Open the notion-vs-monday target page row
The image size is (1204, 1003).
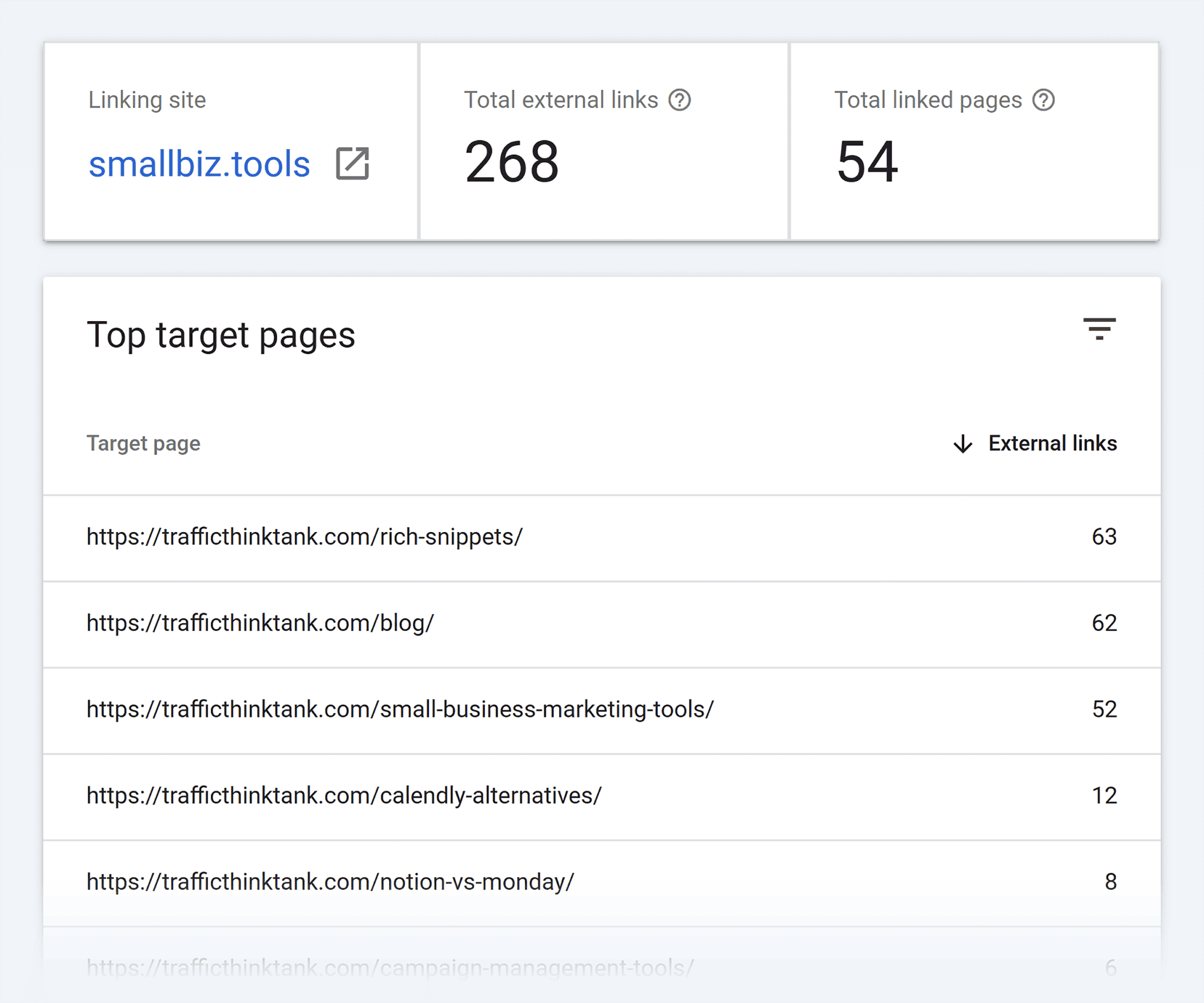click(x=330, y=882)
